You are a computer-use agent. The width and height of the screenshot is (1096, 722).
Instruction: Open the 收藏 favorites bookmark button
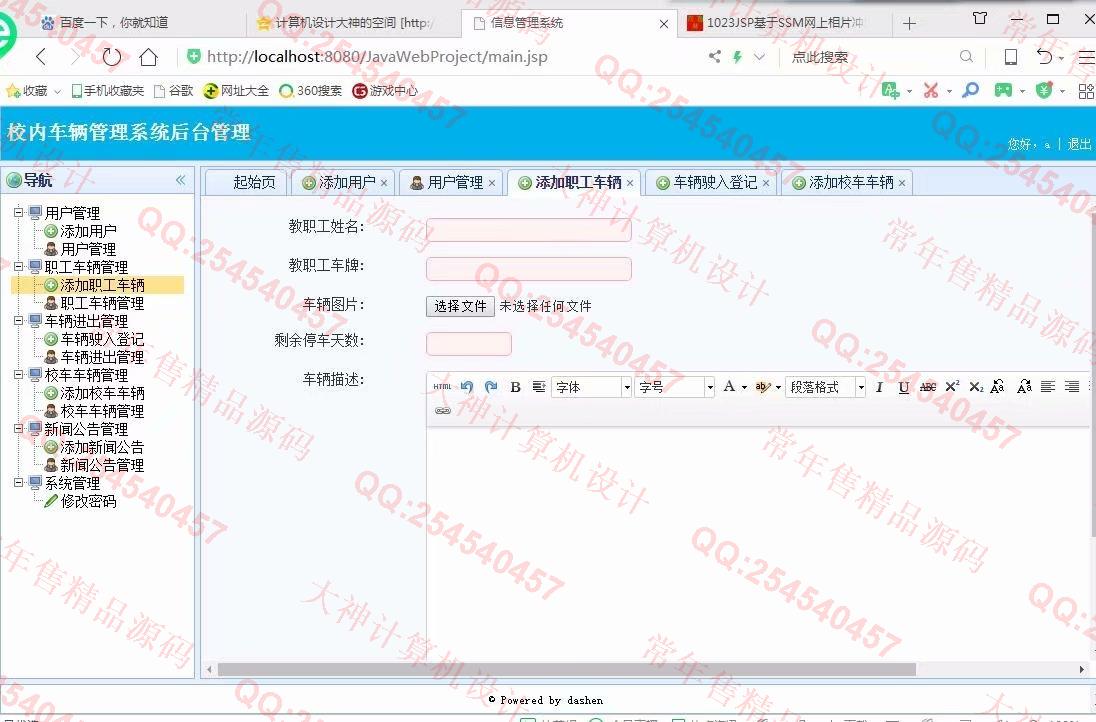tap(27, 91)
